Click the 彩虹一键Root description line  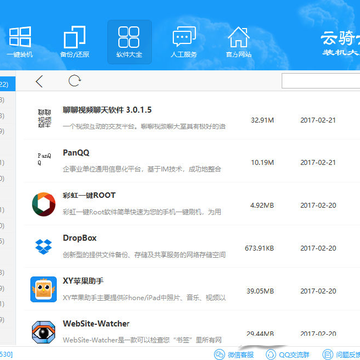pyautogui.click(x=142, y=212)
